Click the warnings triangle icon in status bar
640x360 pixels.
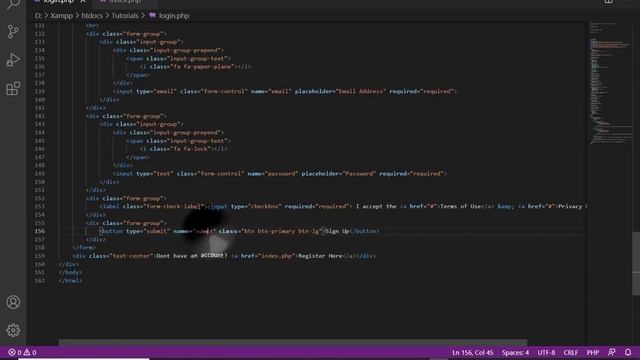click(27, 352)
